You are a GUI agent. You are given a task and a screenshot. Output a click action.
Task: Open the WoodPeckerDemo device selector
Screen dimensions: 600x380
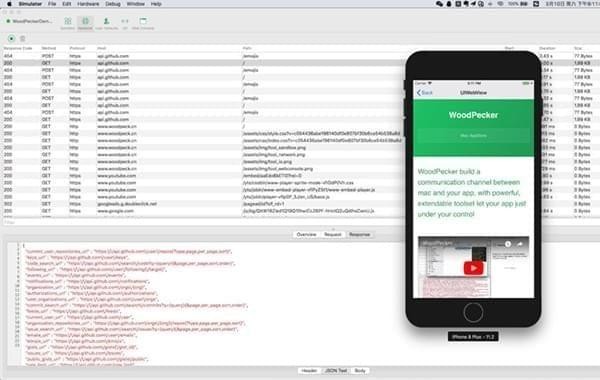(x=29, y=21)
